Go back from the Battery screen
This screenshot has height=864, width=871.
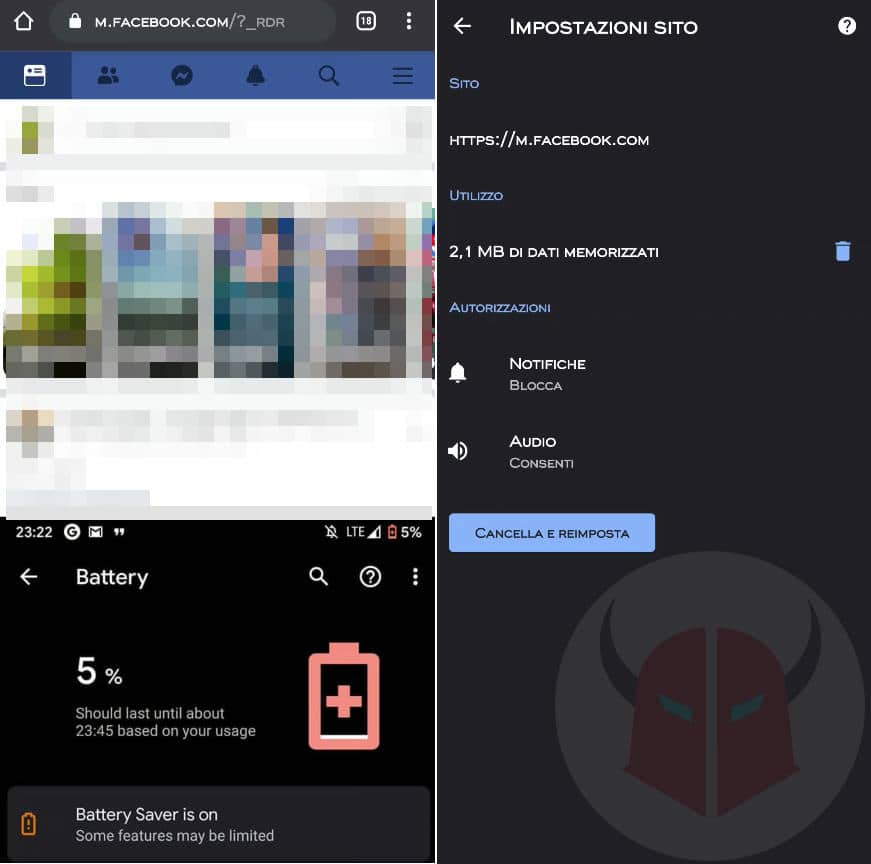(29, 577)
